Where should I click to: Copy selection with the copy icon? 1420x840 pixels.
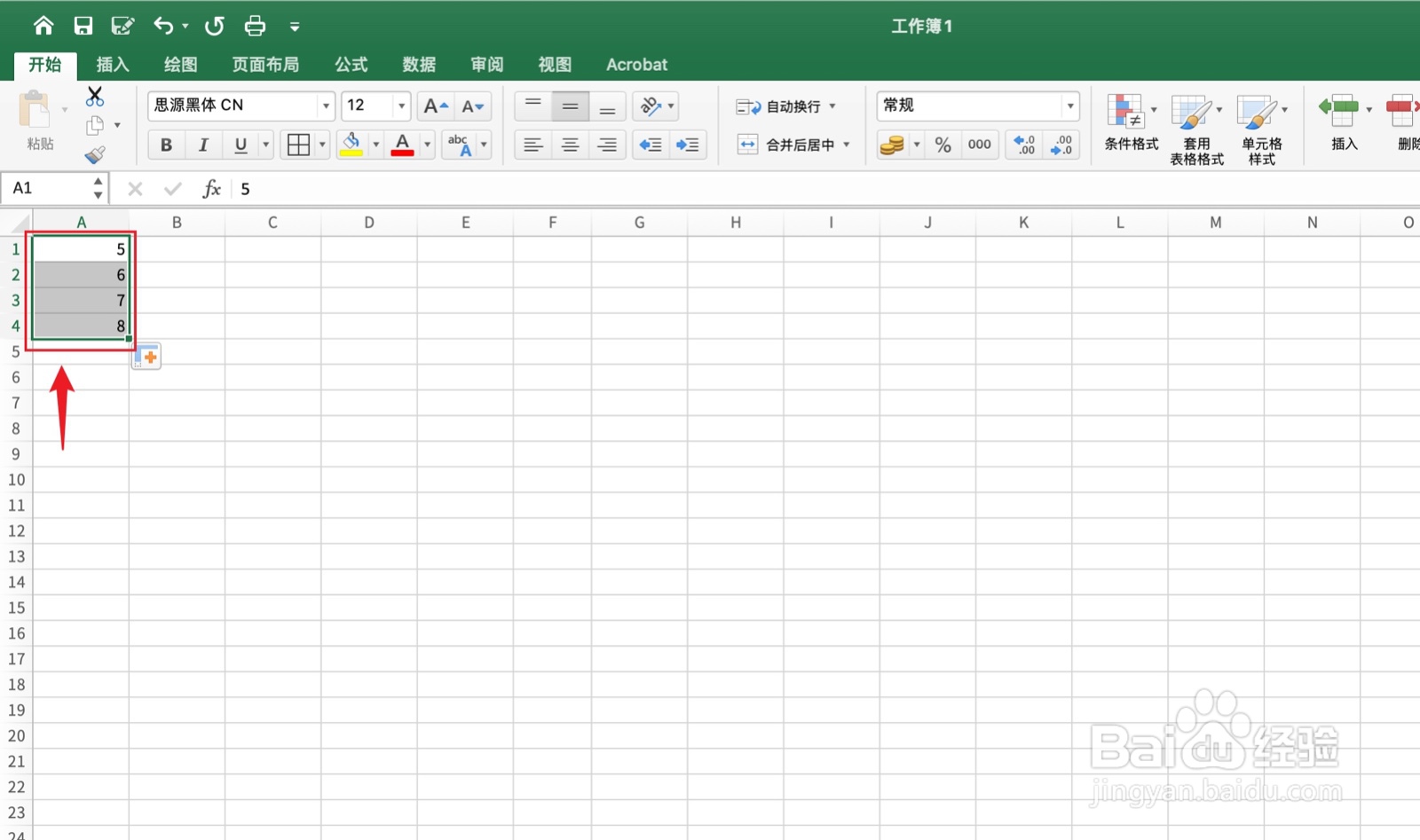pos(95,125)
